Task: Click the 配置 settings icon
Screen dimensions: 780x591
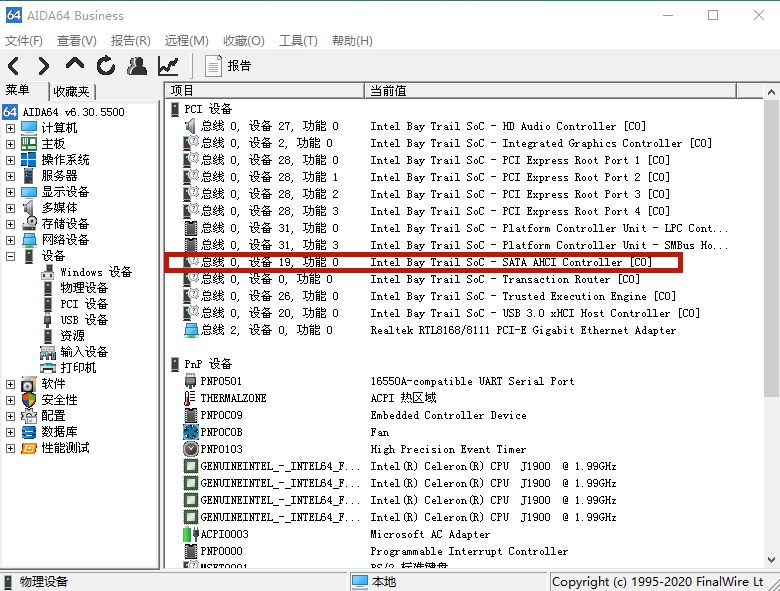Action: 29,415
